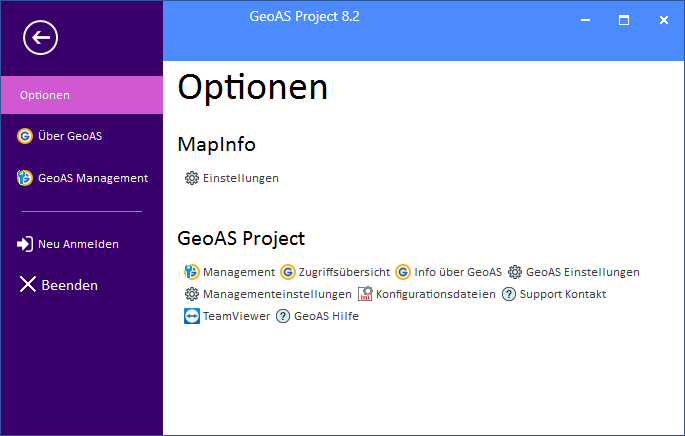Maximize the GeoAS Project window
The width and height of the screenshot is (685, 436).
coord(624,20)
